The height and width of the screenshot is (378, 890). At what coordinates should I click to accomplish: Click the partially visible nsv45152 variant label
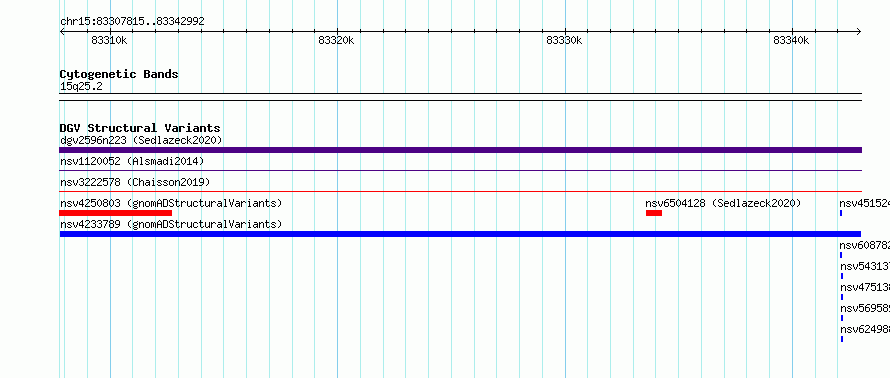(864, 203)
